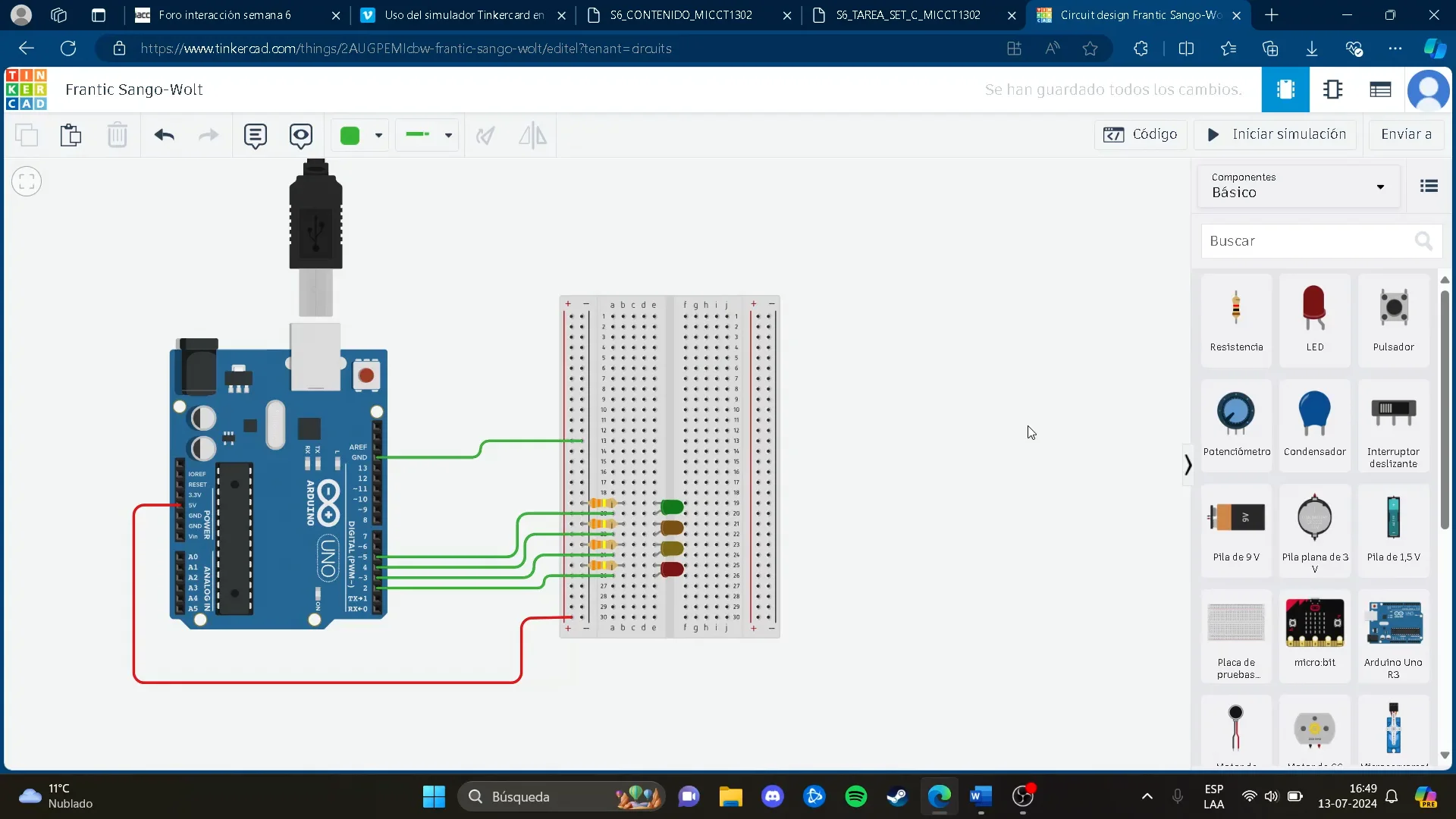Viewport: 1456px width, 819px height.
Task: Open the notes annotation tool
Action: pyautogui.click(x=255, y=135)
